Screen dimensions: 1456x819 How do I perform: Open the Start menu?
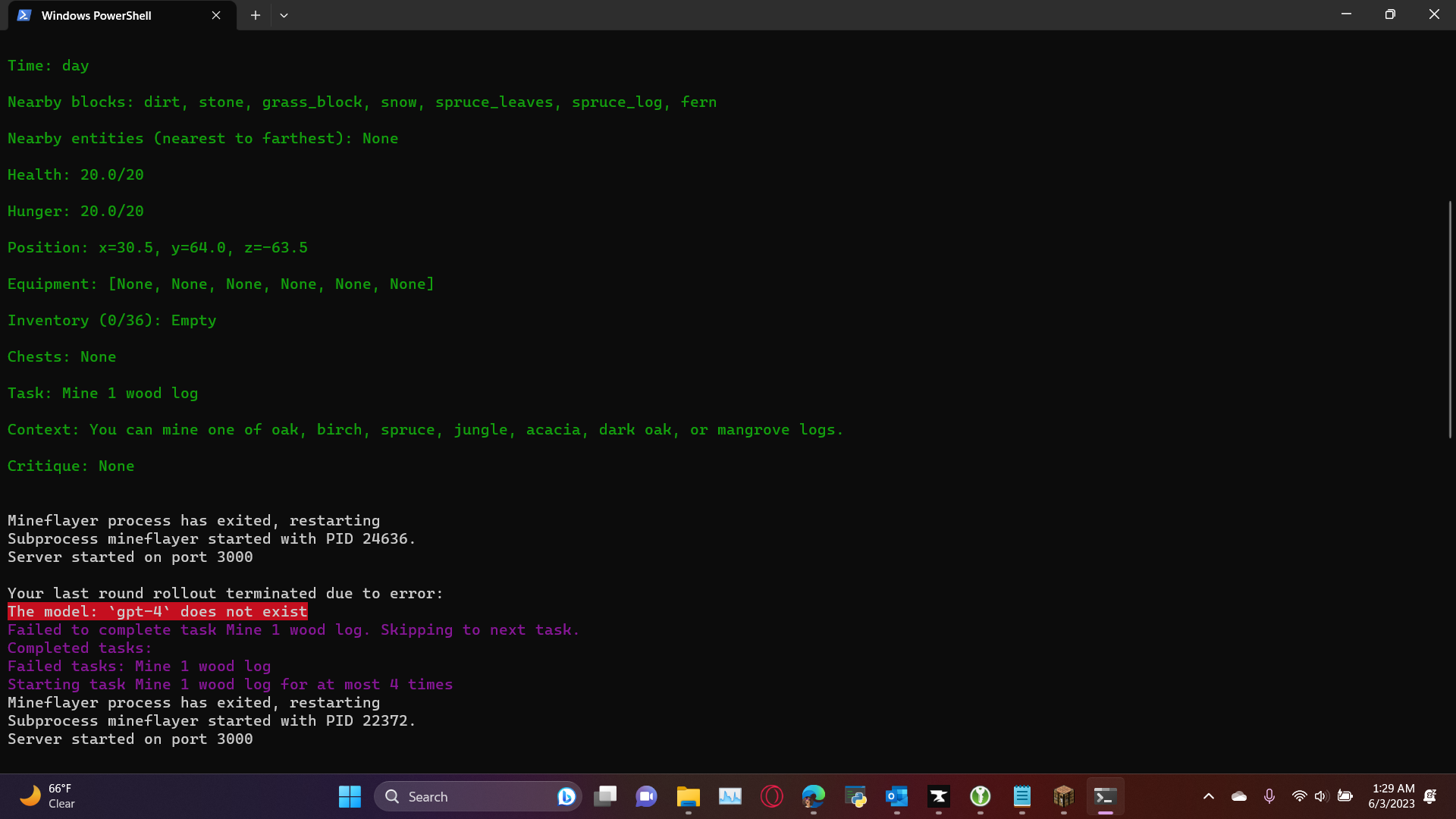pyautogui.click(x=349, y=796)
